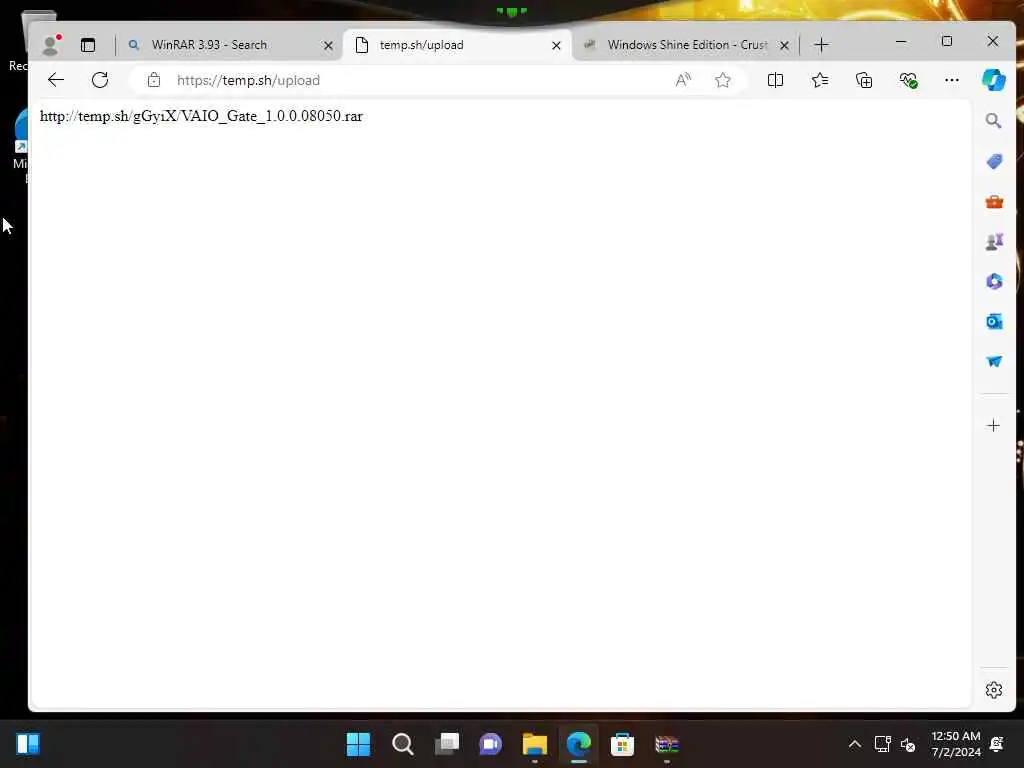Refresh the temp.sh upload page
This screenshot has height=768, width=1024.
[x=100, y=80]
